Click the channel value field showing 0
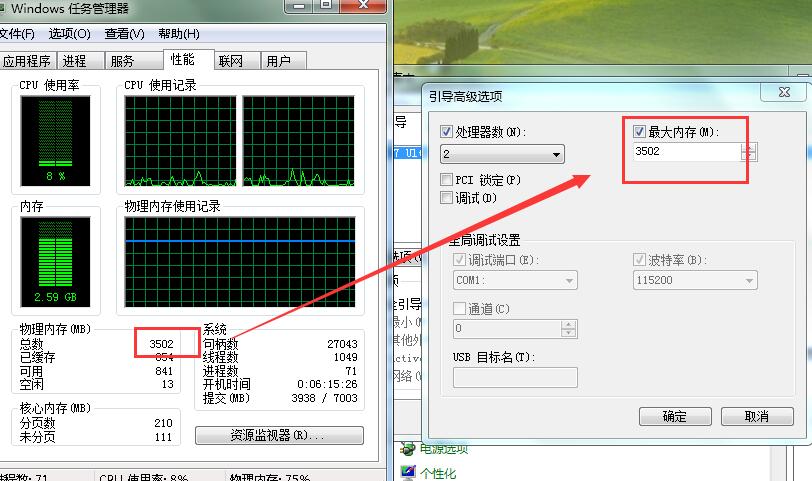Viewport: 812px width, 481px height. 506,329
